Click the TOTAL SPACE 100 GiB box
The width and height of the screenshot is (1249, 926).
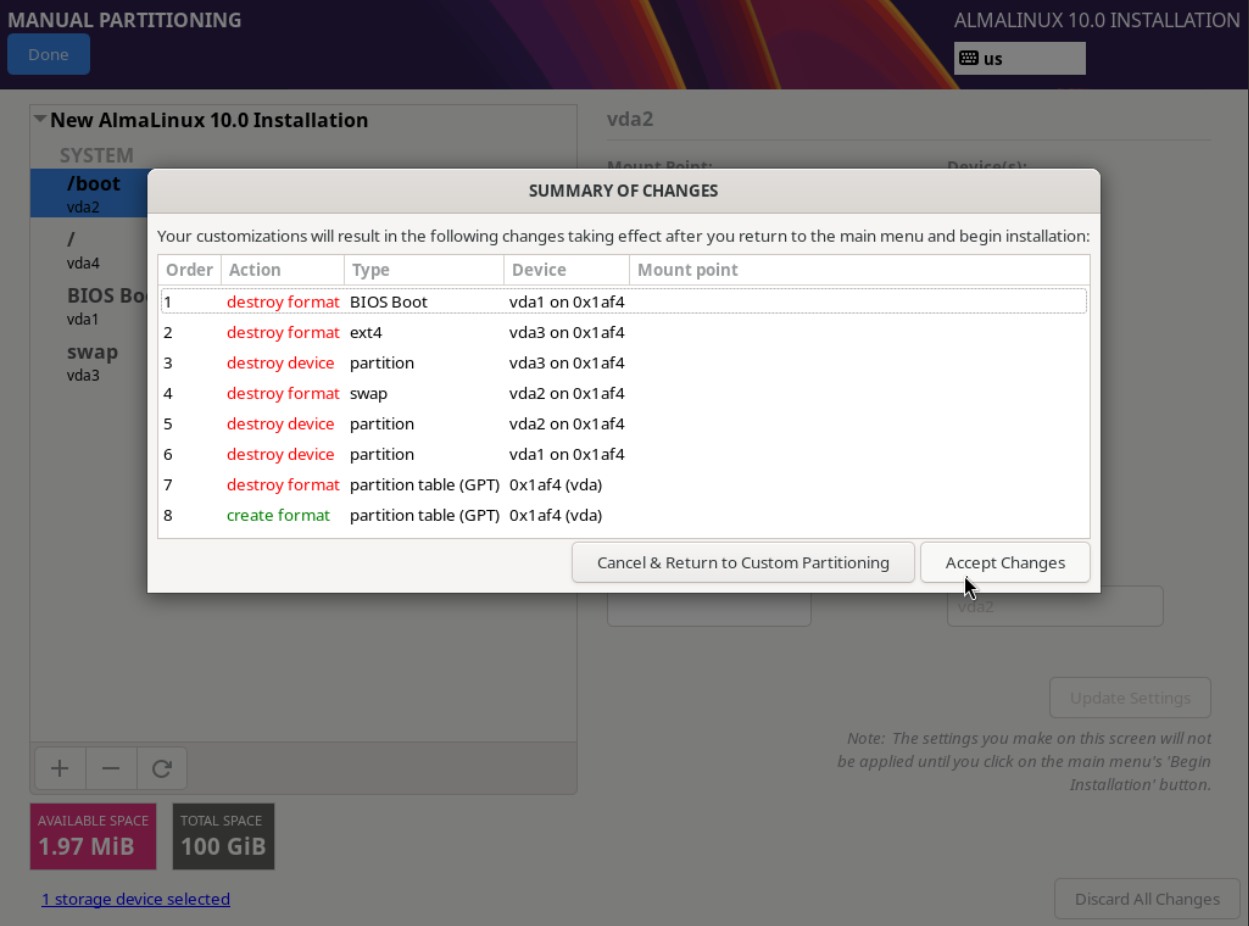coord(223,836)
